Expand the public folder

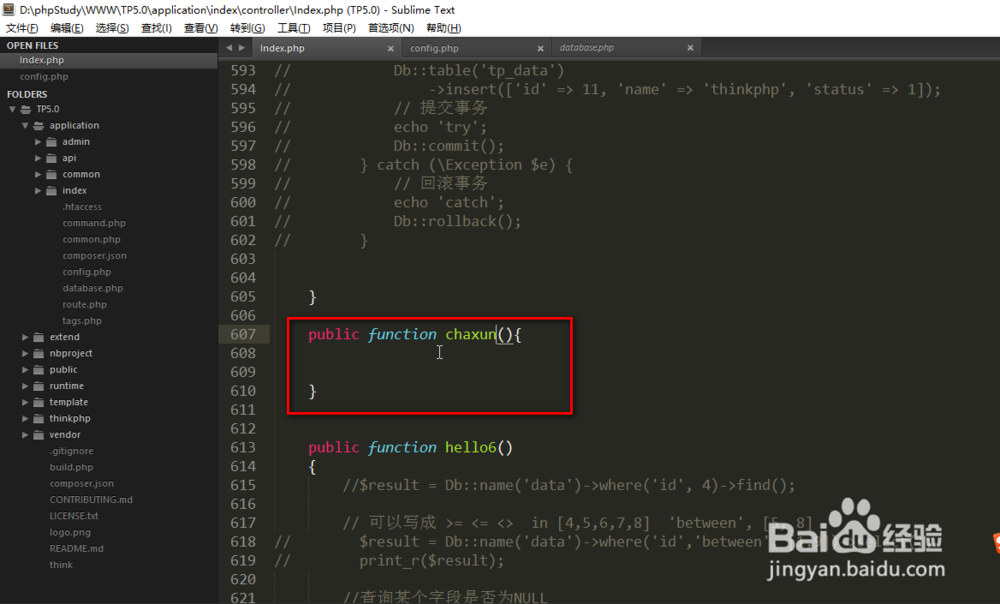tap(25, 370)
